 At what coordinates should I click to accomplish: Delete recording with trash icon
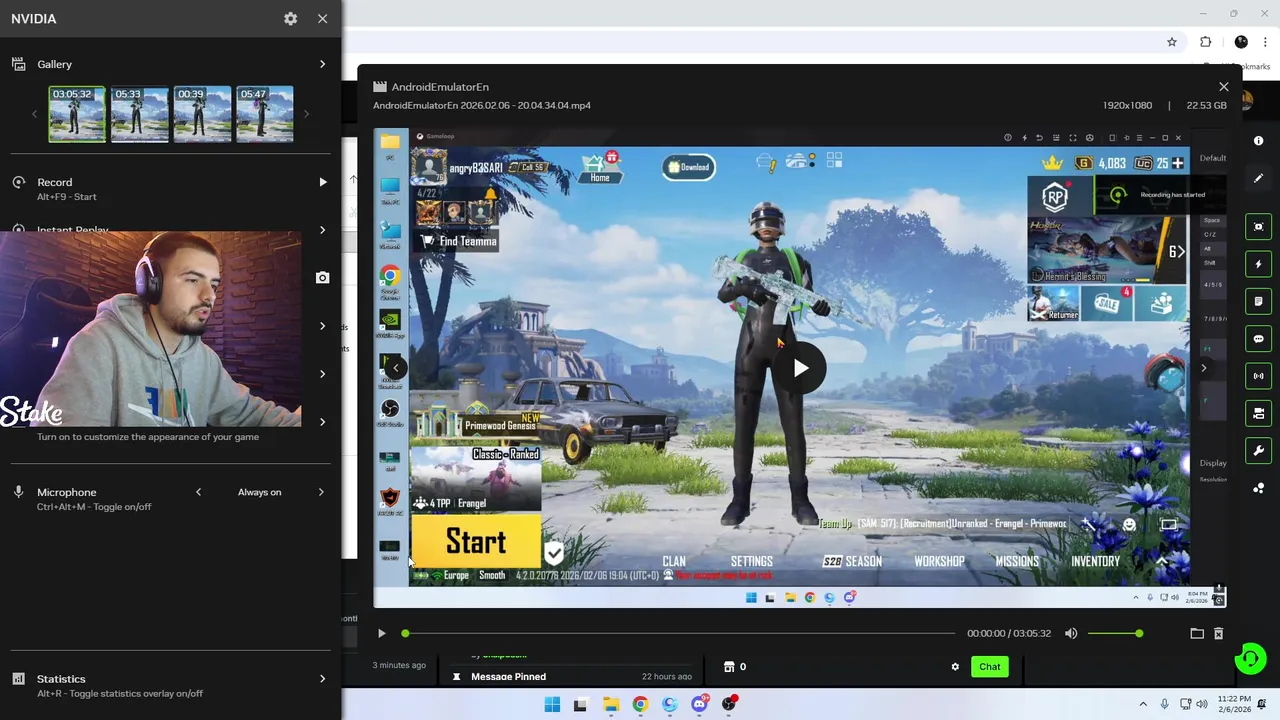click(x=1218, y=633)
